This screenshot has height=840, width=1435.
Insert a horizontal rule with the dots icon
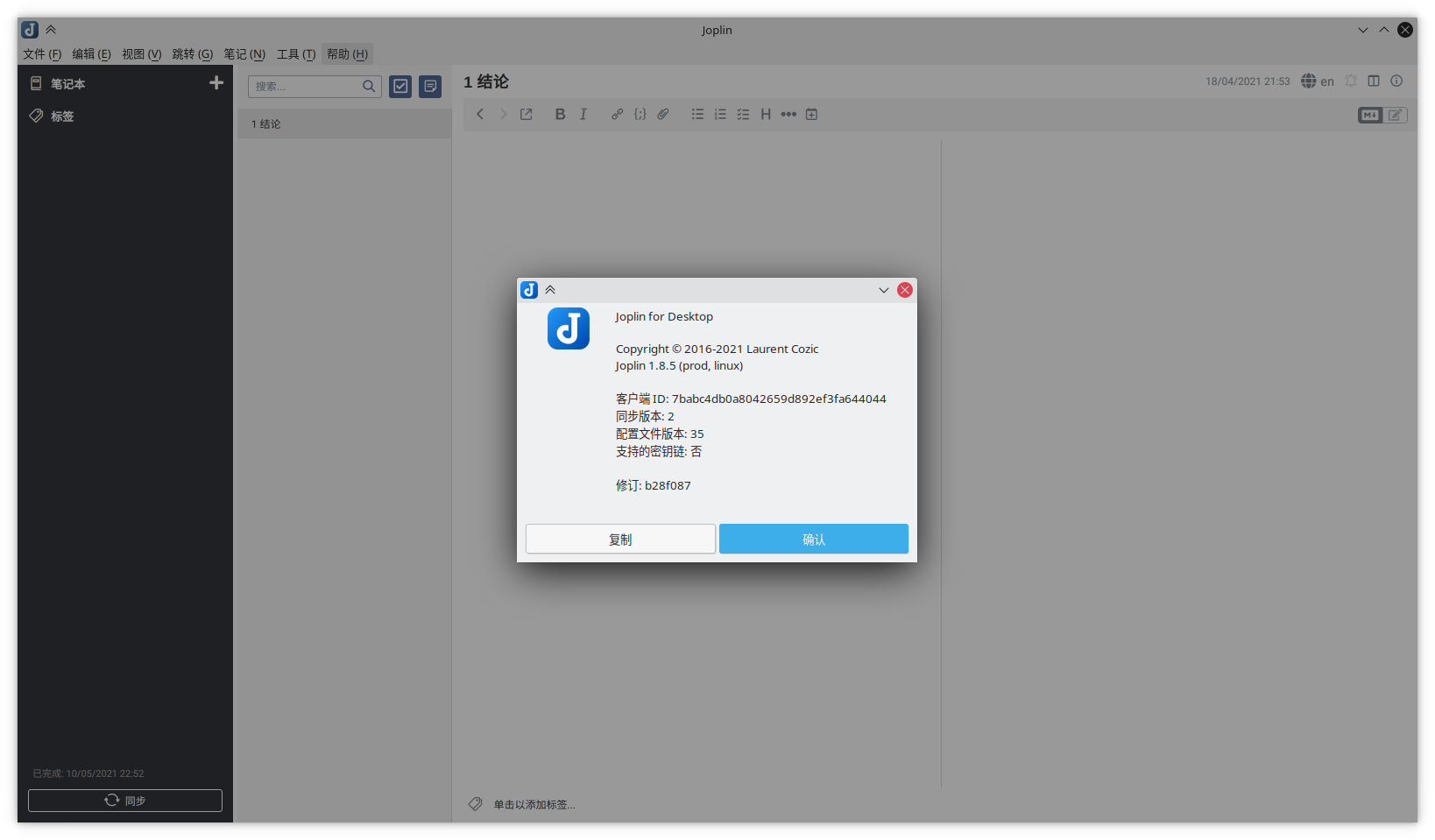click(788, 114)
